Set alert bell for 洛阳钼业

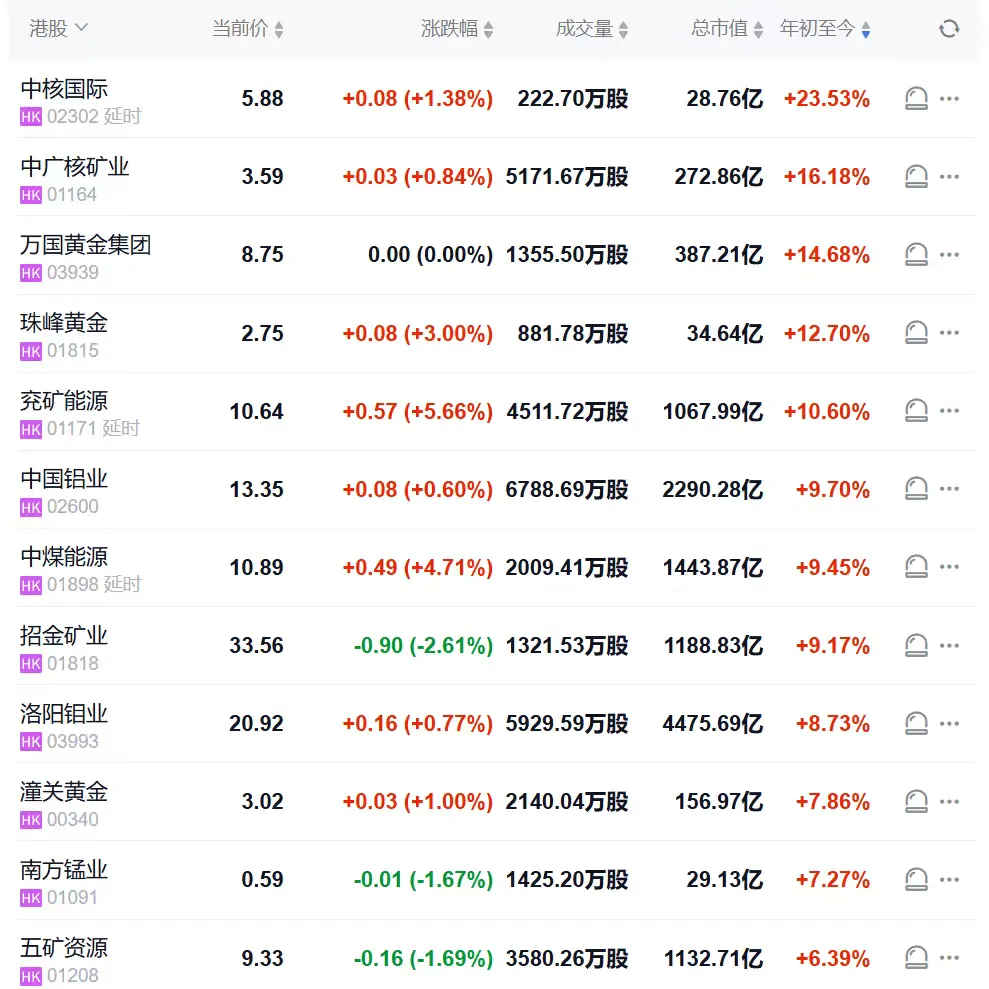[916, 723]
